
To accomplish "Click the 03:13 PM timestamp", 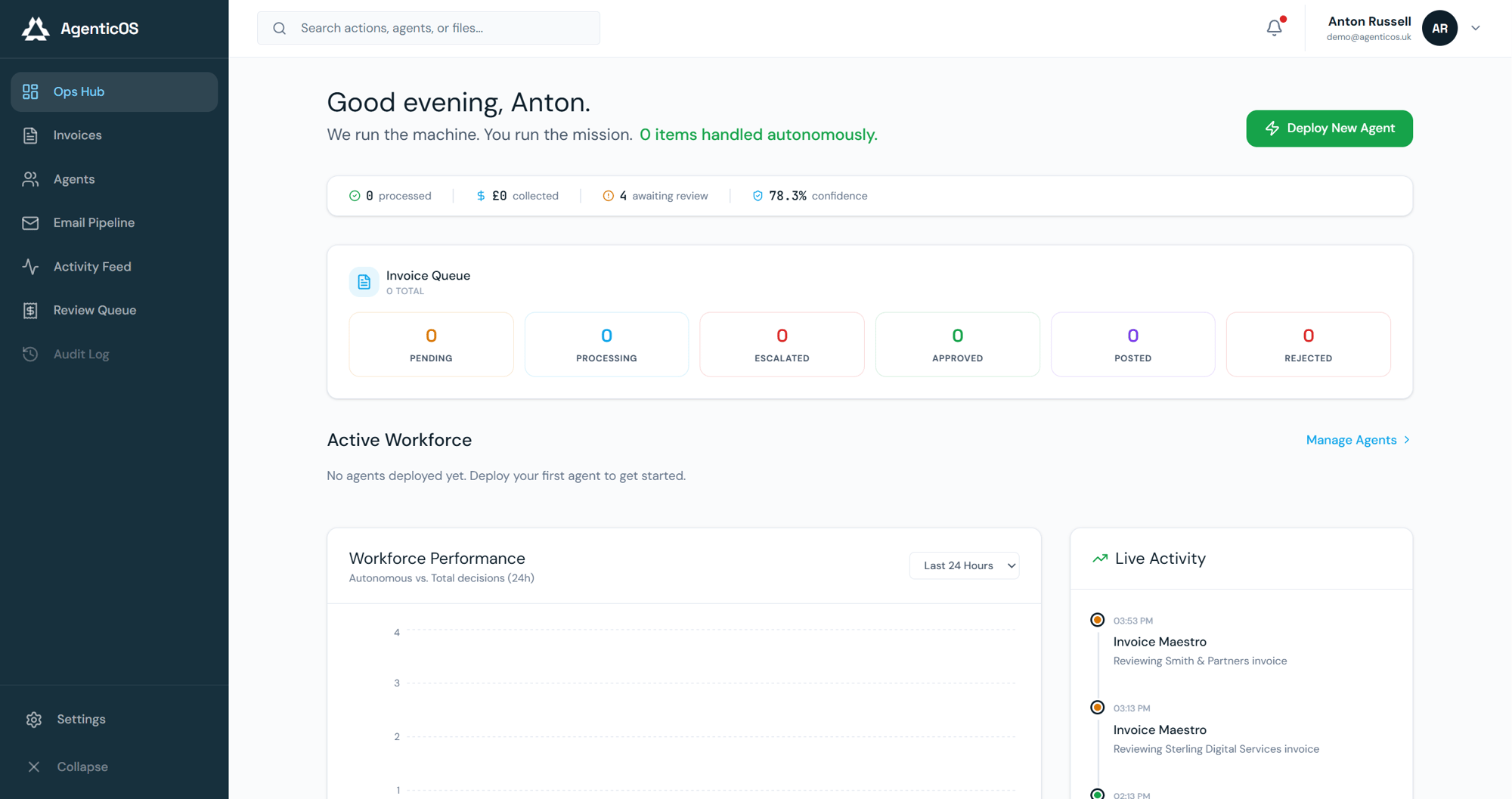I will point(1132,708).
